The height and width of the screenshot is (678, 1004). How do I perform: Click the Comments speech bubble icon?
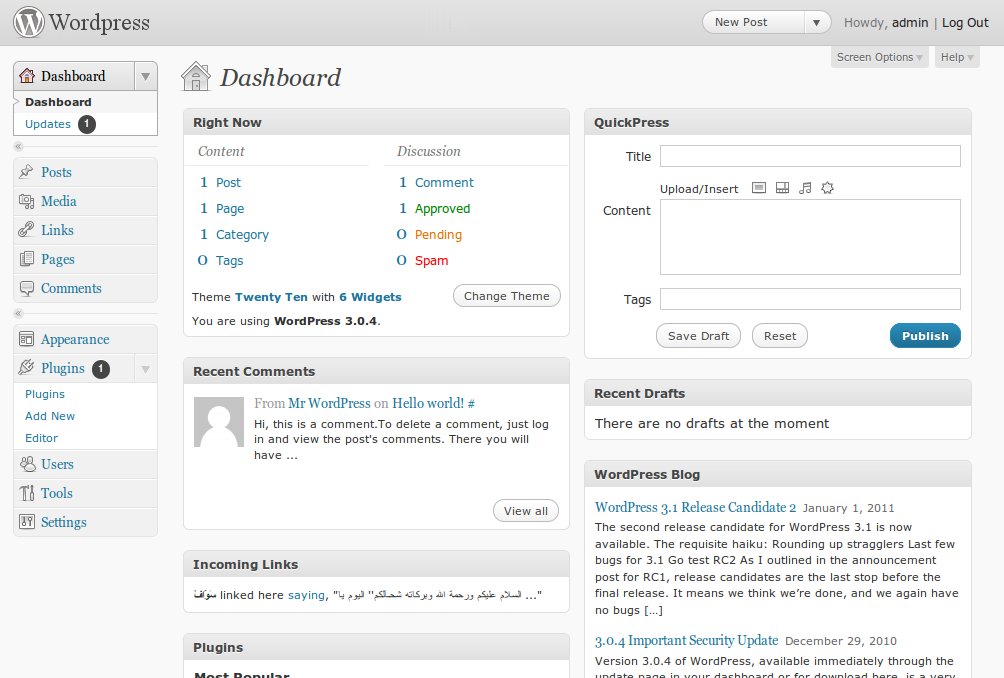click(x=26, y=288)
